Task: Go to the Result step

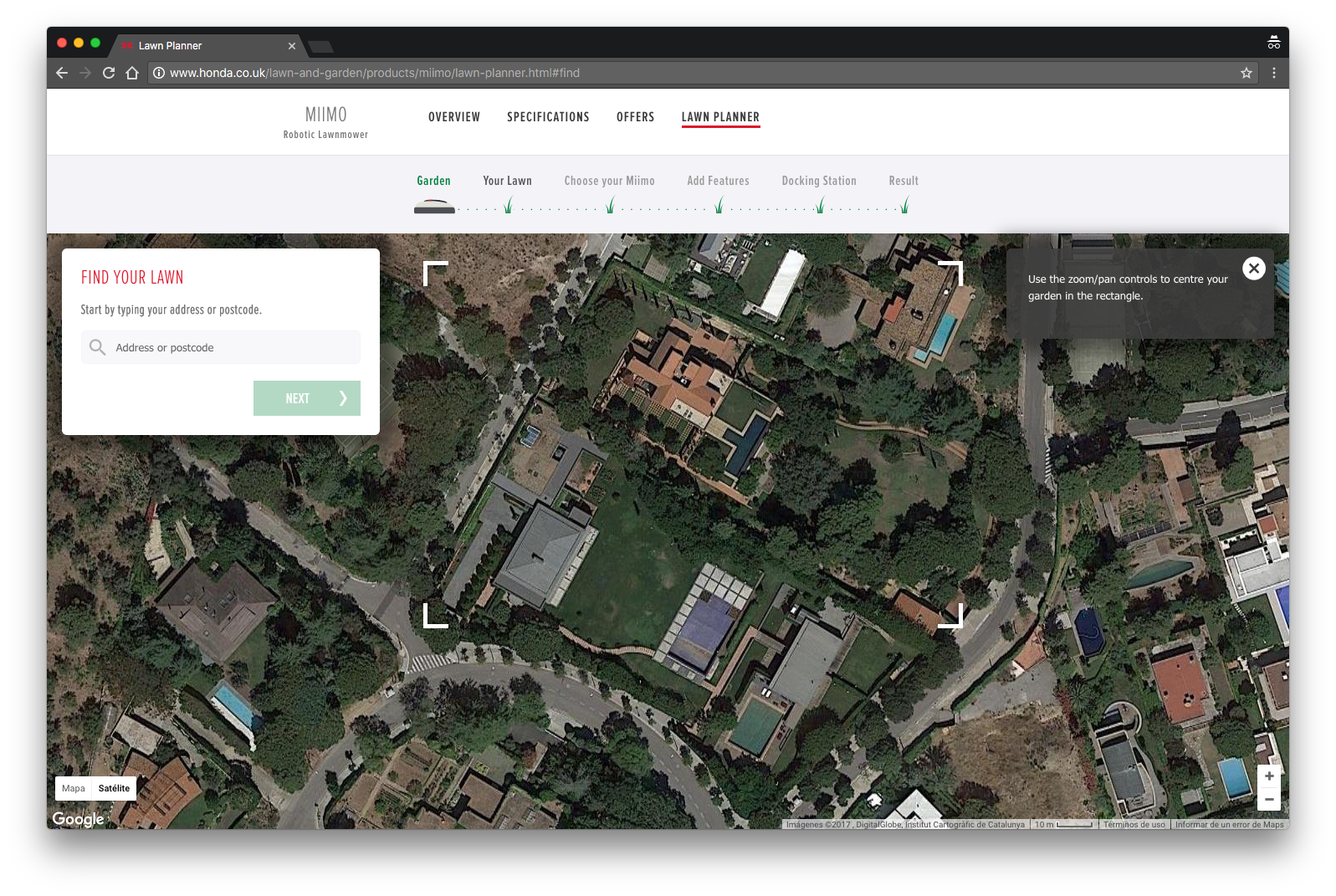Action: (x=903, y=181)
